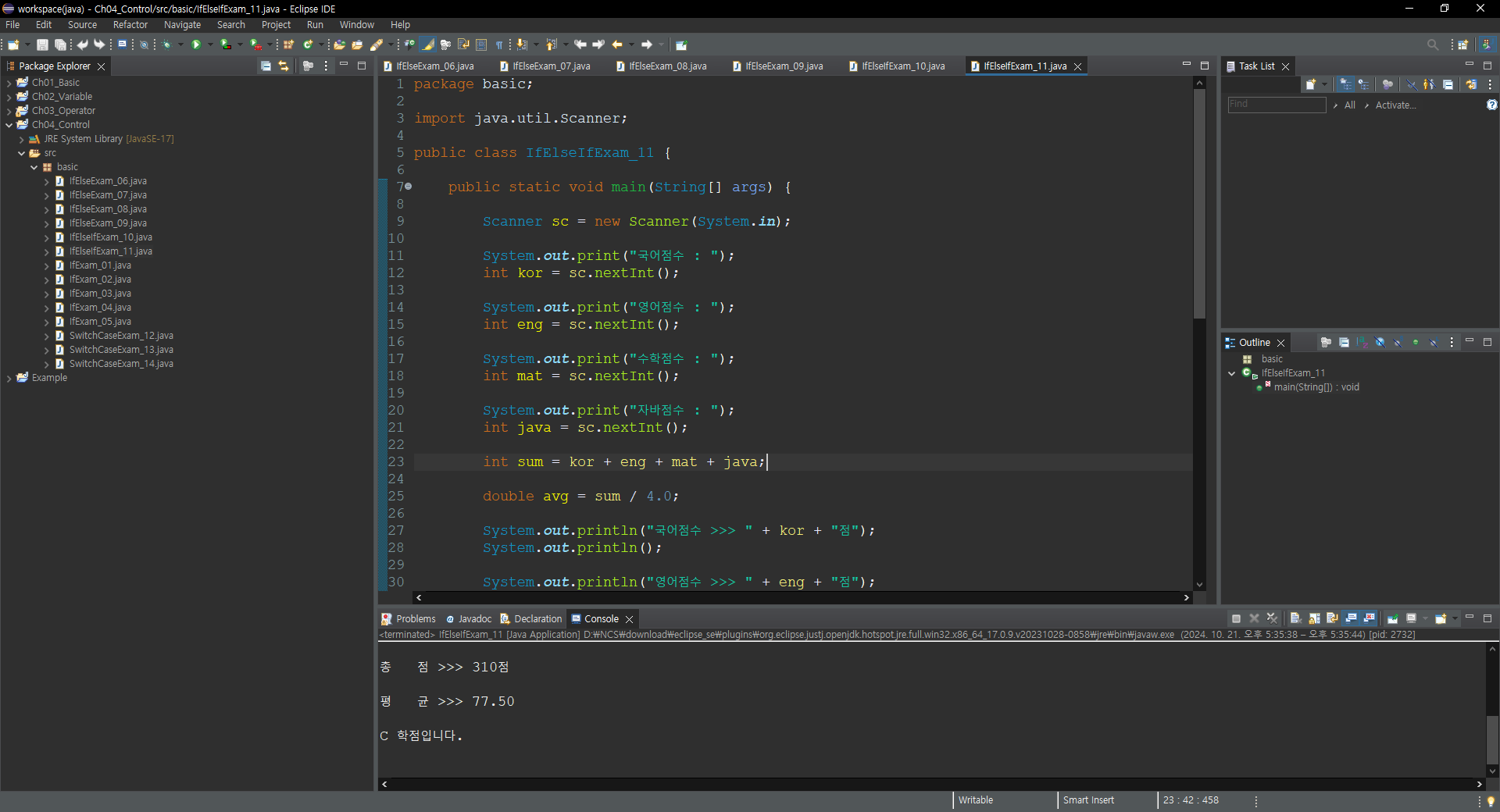This screenshot has height=812, width=1500.
Task: Click the Search flashlight icon in toolbar
Action: [376, 45]
